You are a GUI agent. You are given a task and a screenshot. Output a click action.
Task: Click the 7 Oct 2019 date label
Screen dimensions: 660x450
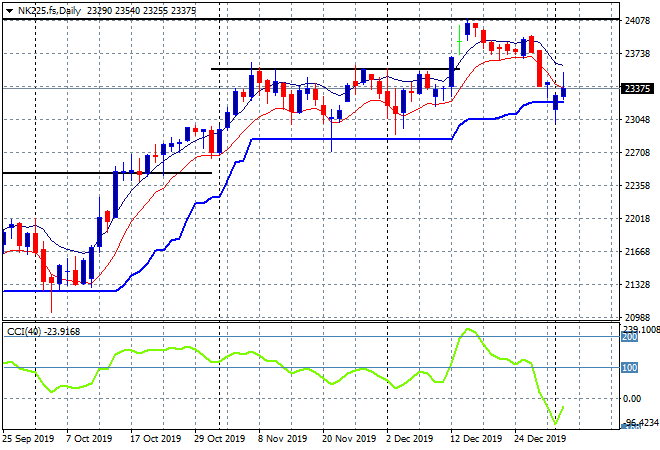(89, 439)
